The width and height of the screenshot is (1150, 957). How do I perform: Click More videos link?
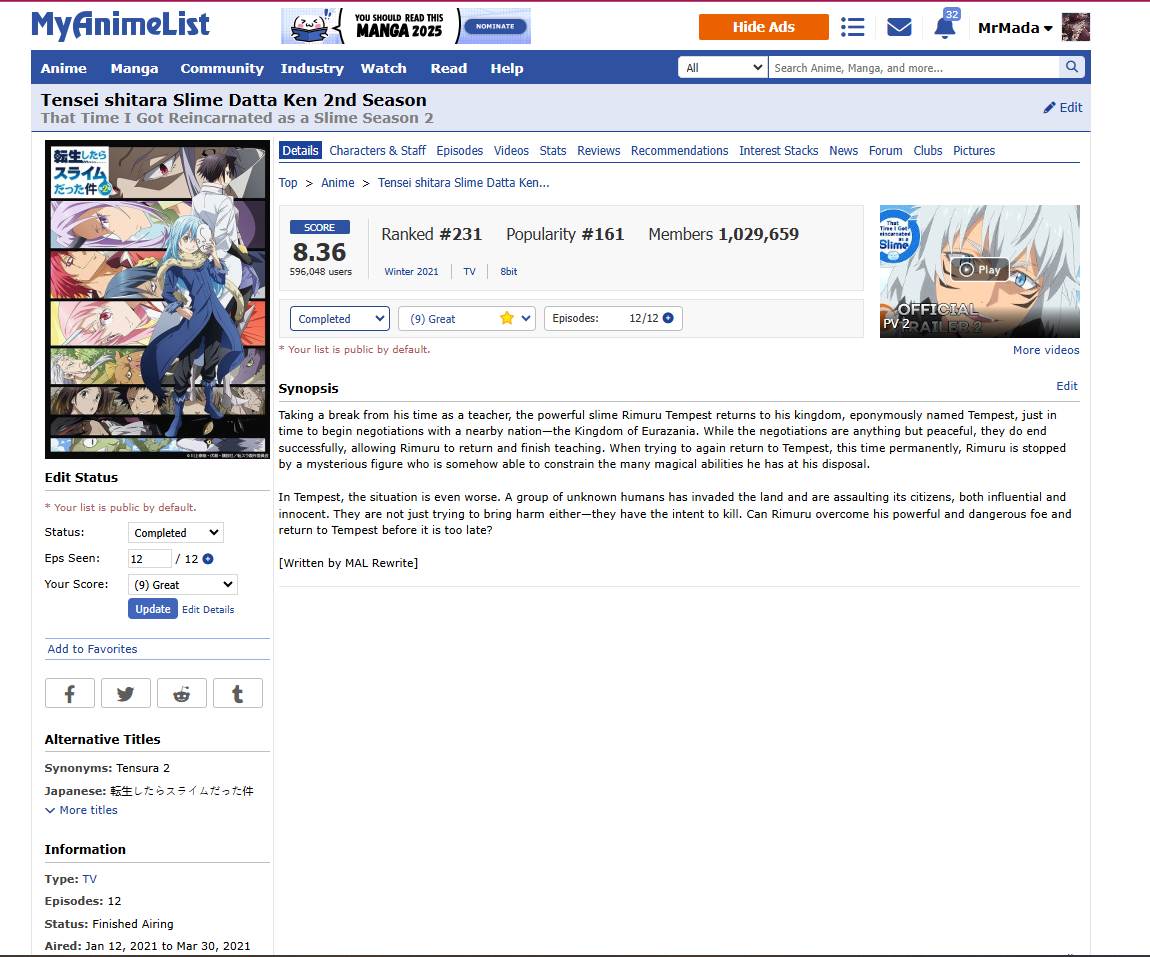point(1046,350)
